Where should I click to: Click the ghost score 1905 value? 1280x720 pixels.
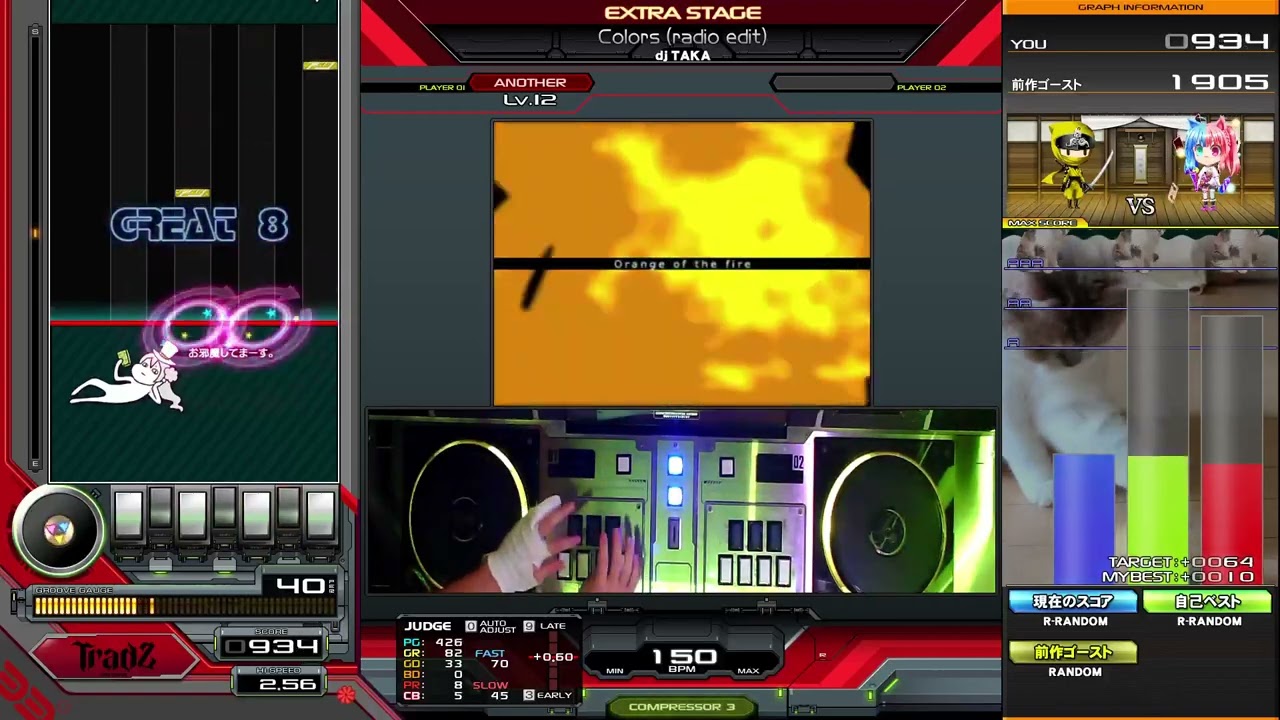[1219, 82]
